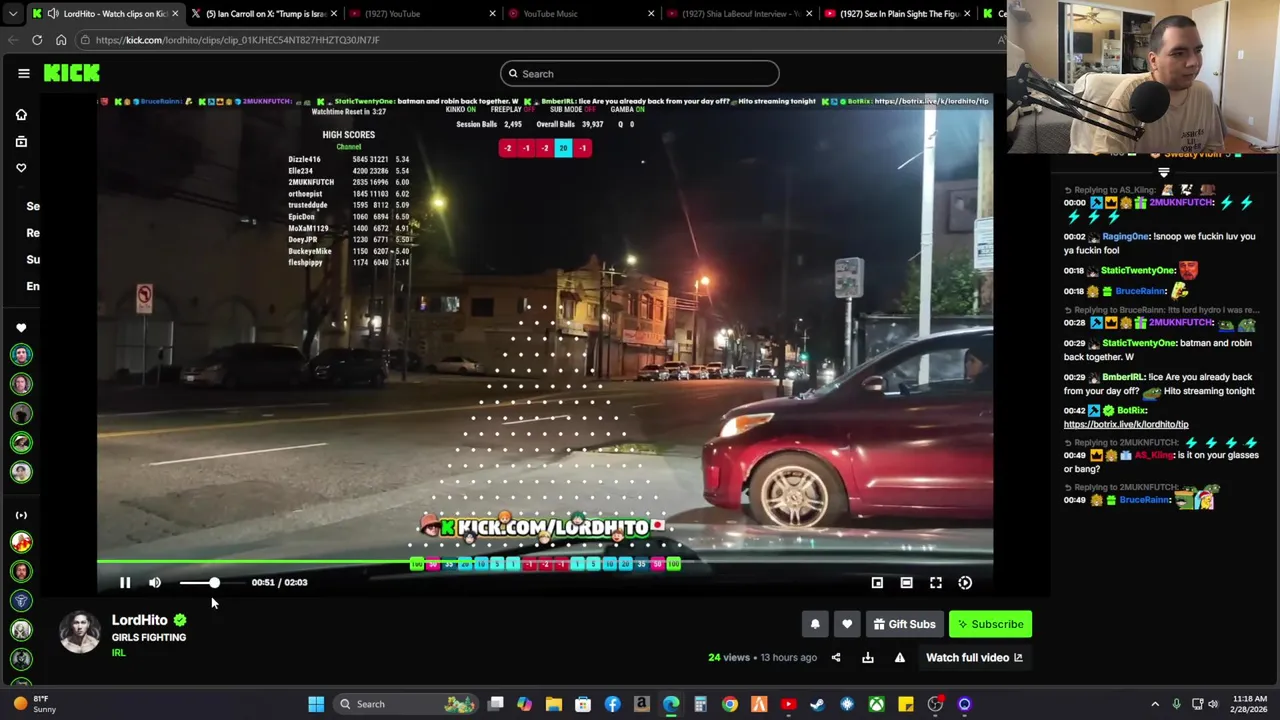Open the sidebar home icon

click(21, 114)
